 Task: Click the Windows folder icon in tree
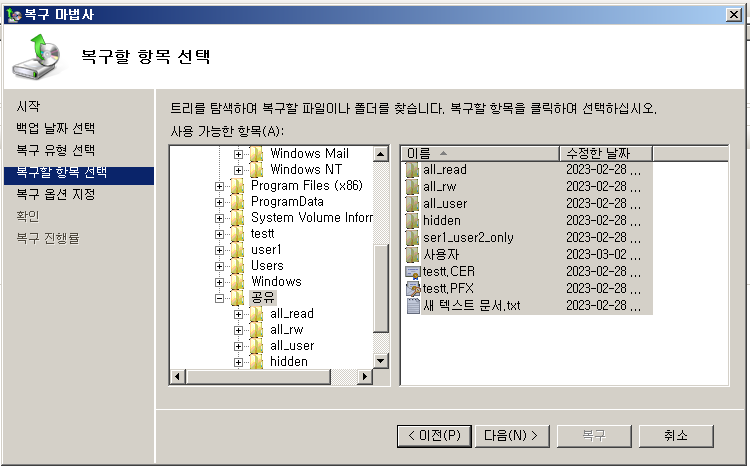coord(238,282)
